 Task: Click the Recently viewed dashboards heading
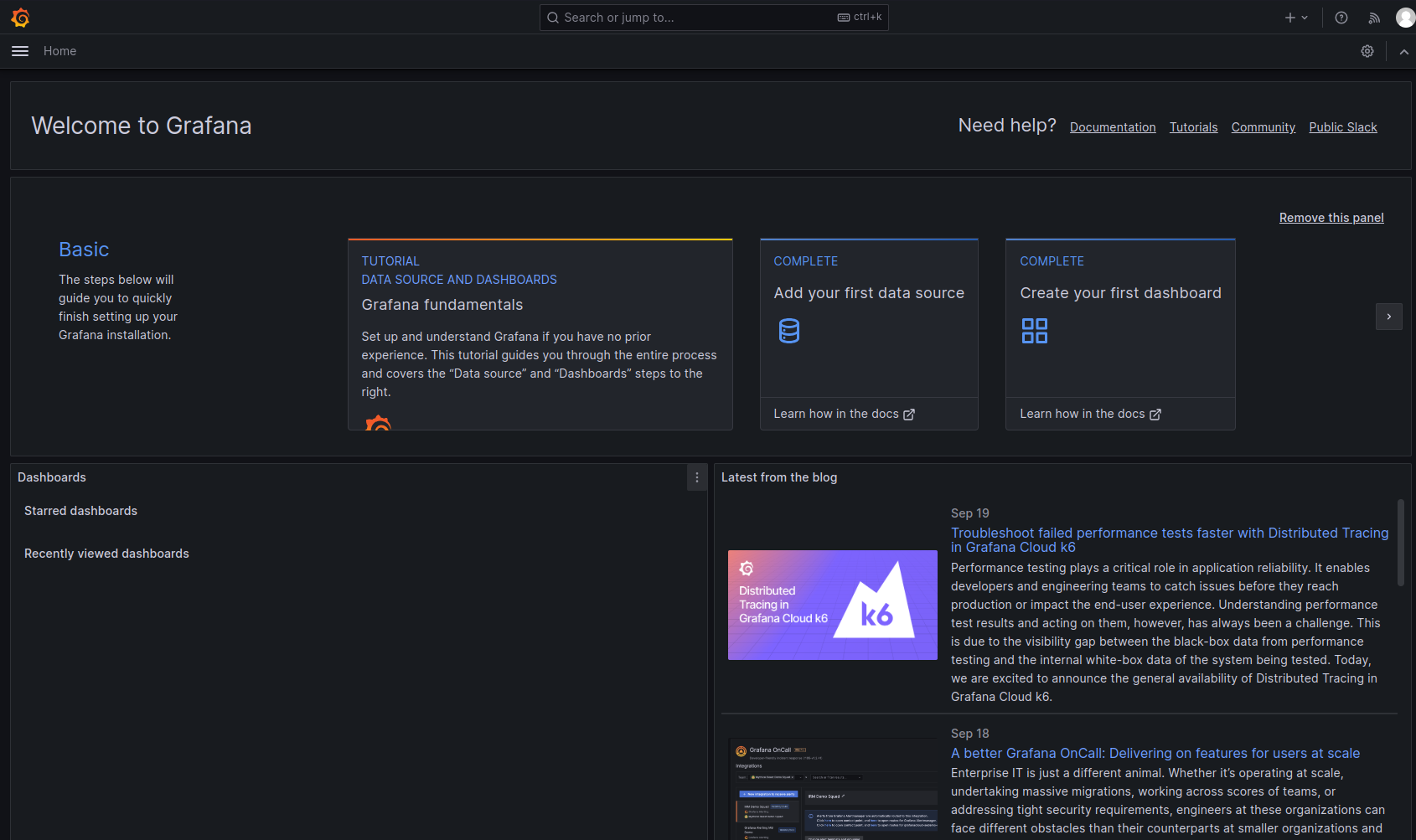click(x=106, y=554)
